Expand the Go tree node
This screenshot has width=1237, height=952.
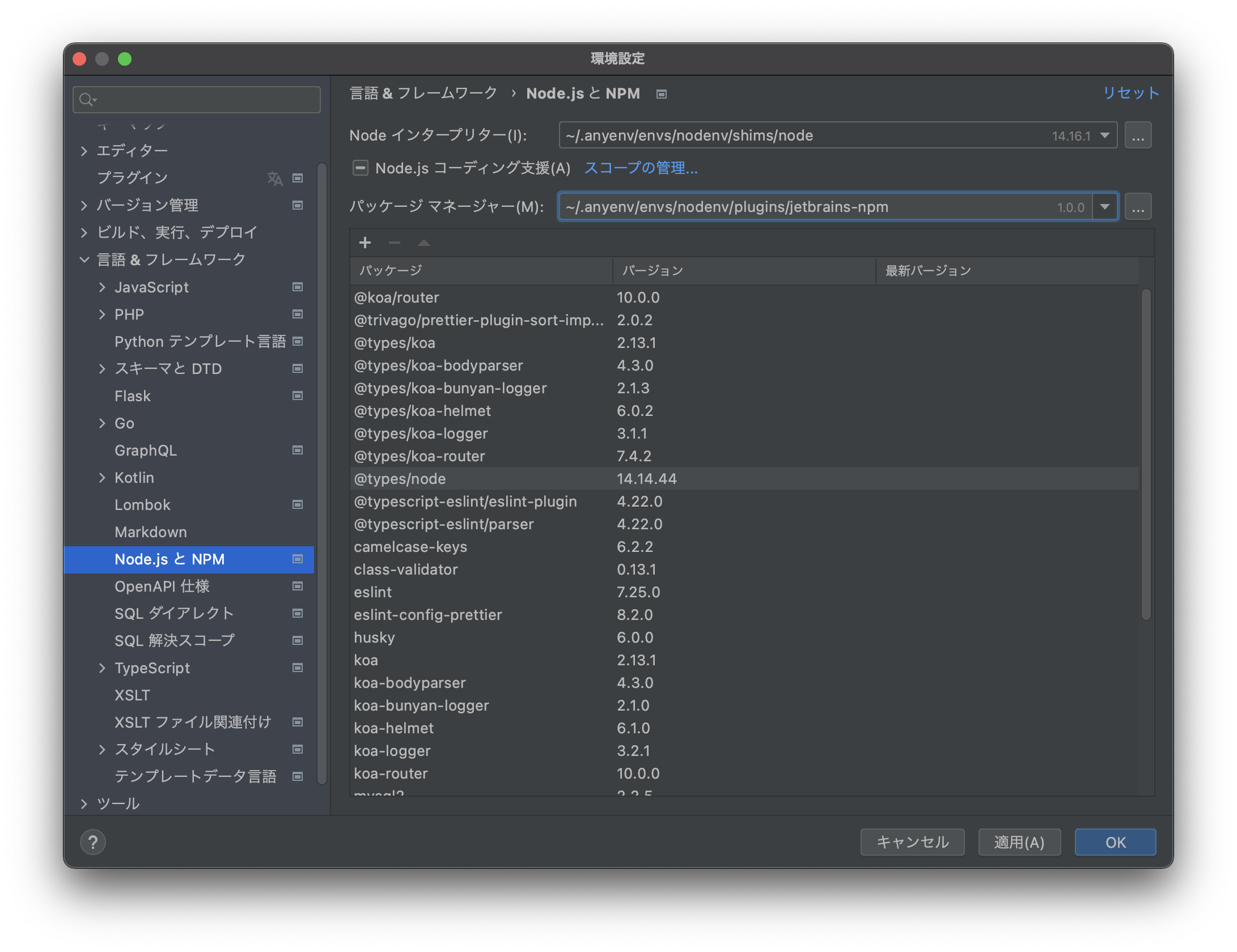pos(102,423)
